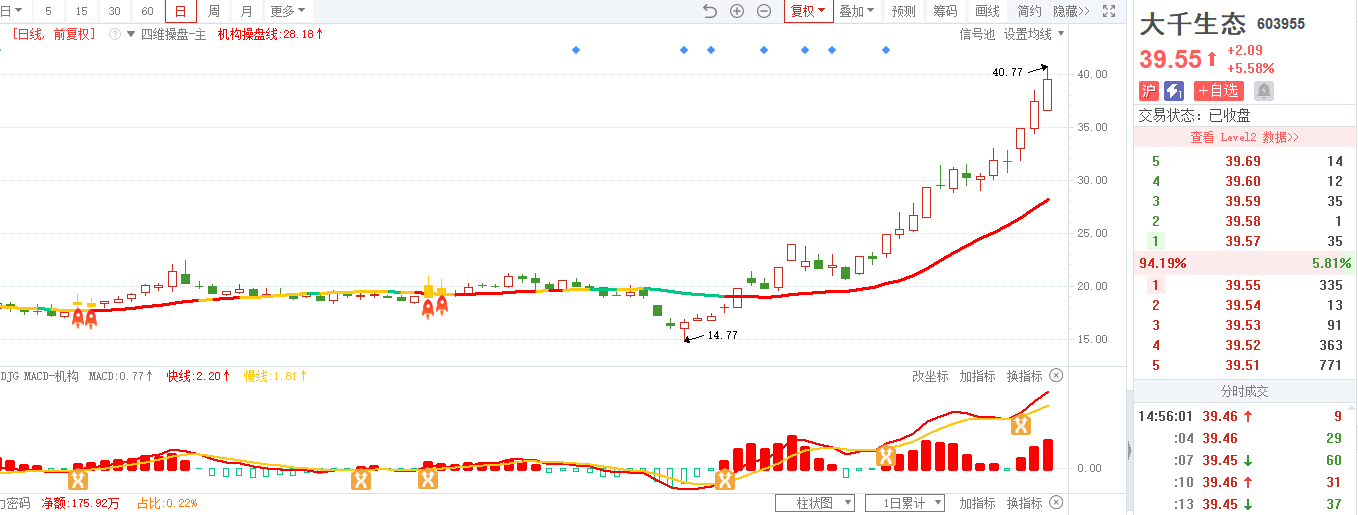Image resolution: width=1358 pixels, height=515 pixels.
Task: Click the 机构操盘线:28.18 value
Action: pos(270,34)
